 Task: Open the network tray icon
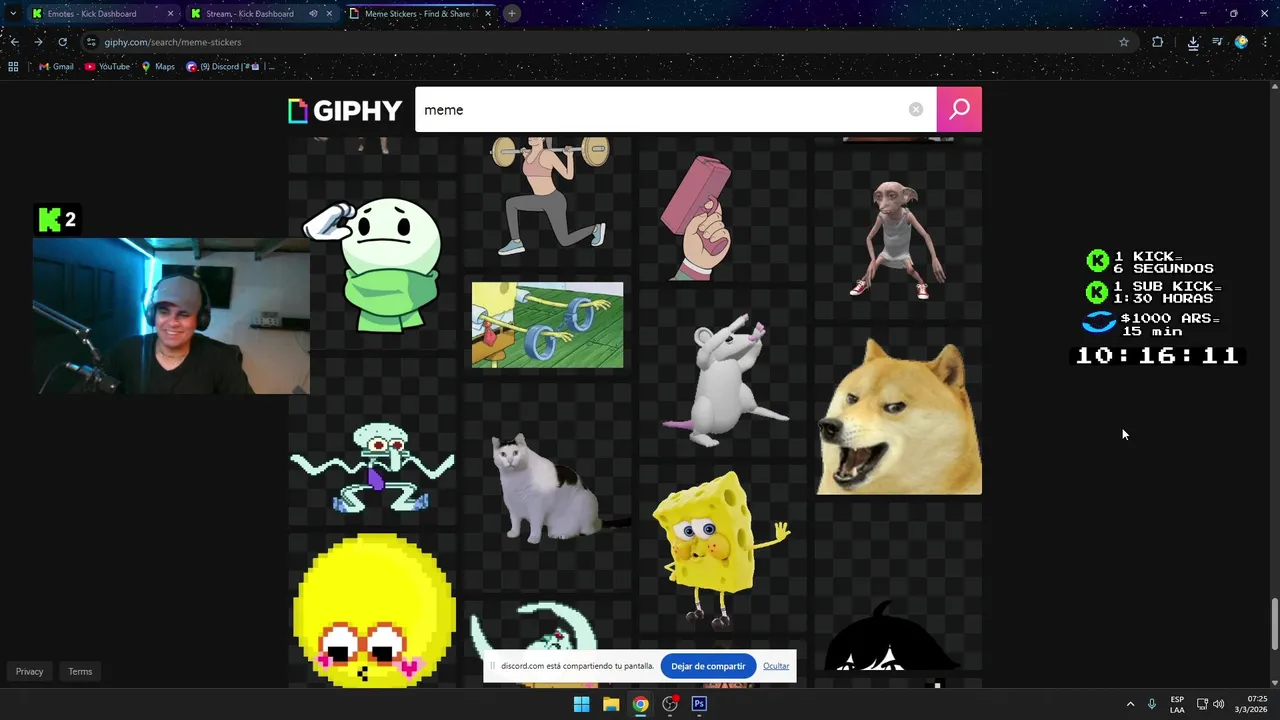[x=1202, y=704]
